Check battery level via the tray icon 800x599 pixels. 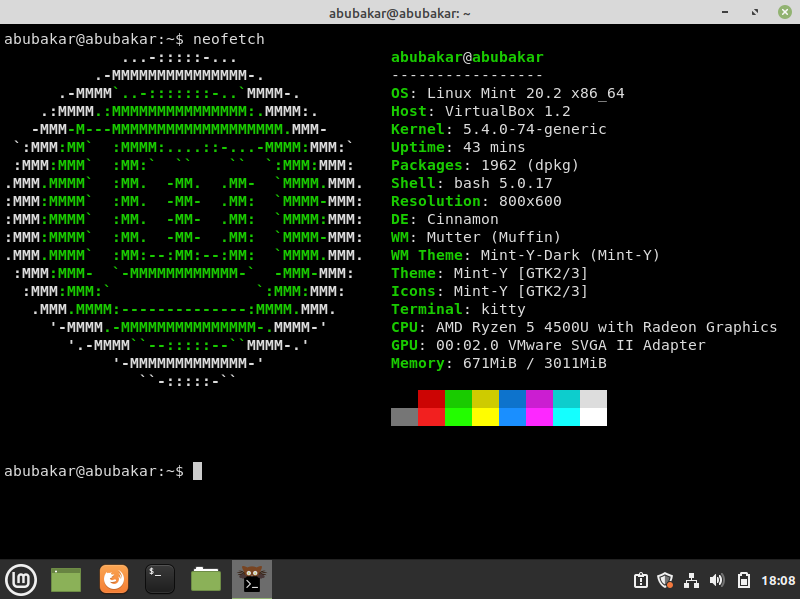742,580
